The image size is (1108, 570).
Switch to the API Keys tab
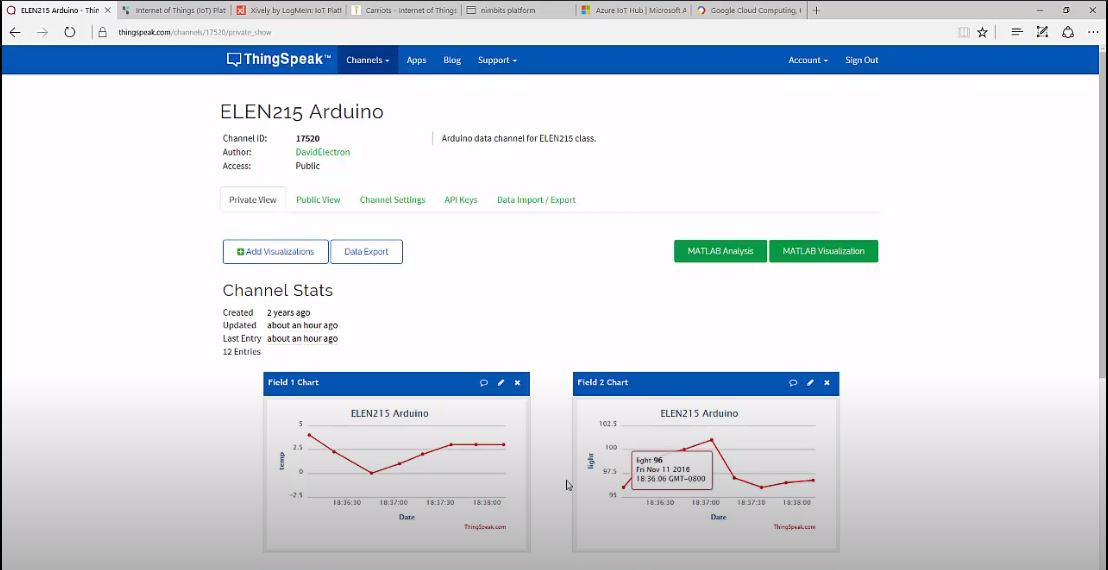click(461, 200)
